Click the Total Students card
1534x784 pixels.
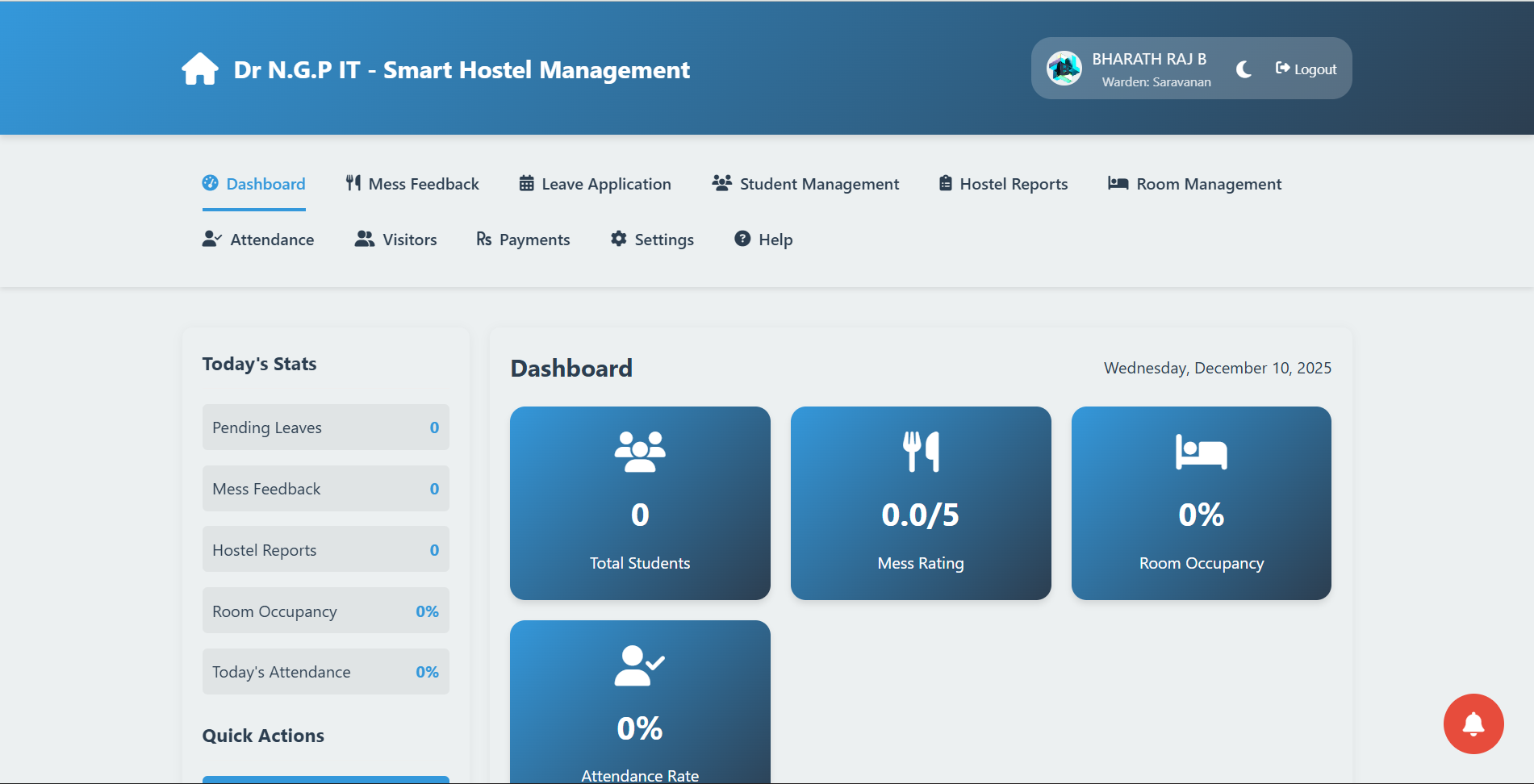639,503
